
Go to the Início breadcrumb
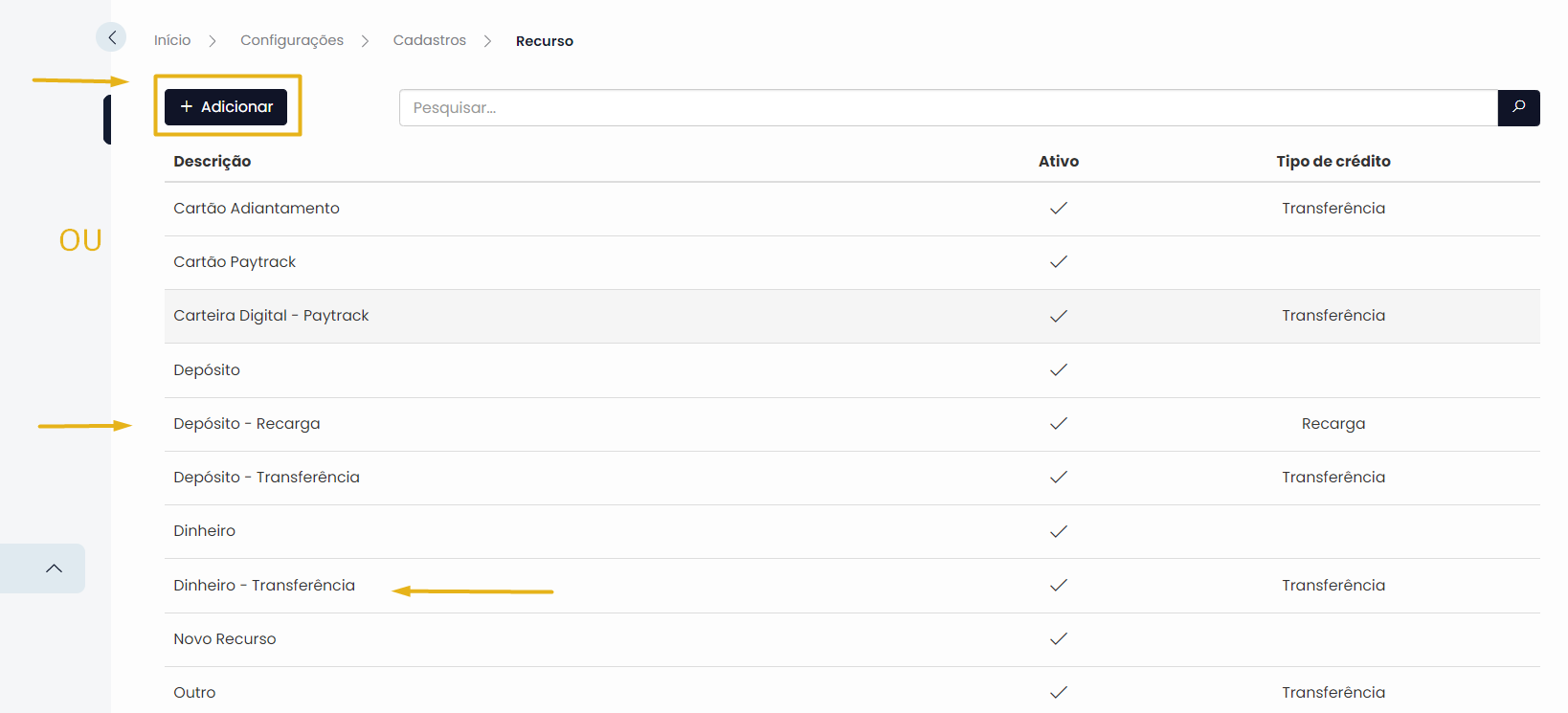[172, 40]
